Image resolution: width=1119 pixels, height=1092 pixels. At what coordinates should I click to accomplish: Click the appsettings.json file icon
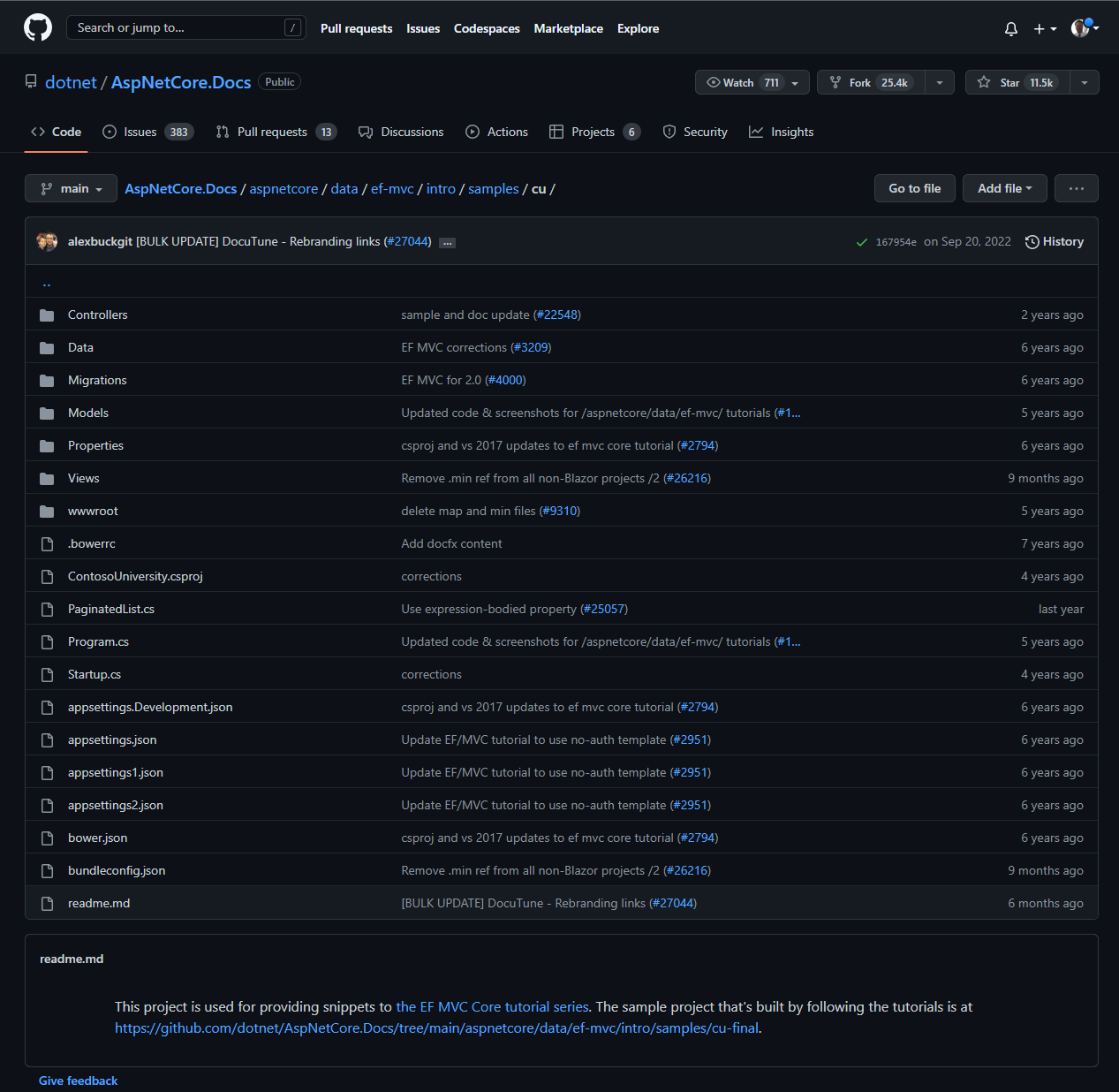[x=47, y=740]
